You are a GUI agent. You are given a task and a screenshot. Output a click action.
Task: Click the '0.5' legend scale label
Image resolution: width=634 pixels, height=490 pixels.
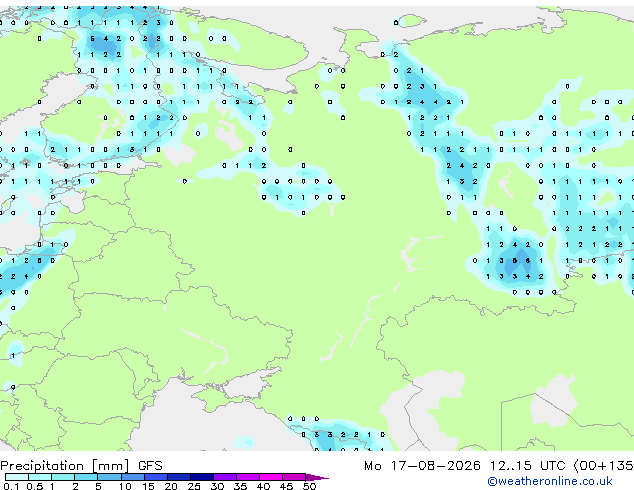35,486
